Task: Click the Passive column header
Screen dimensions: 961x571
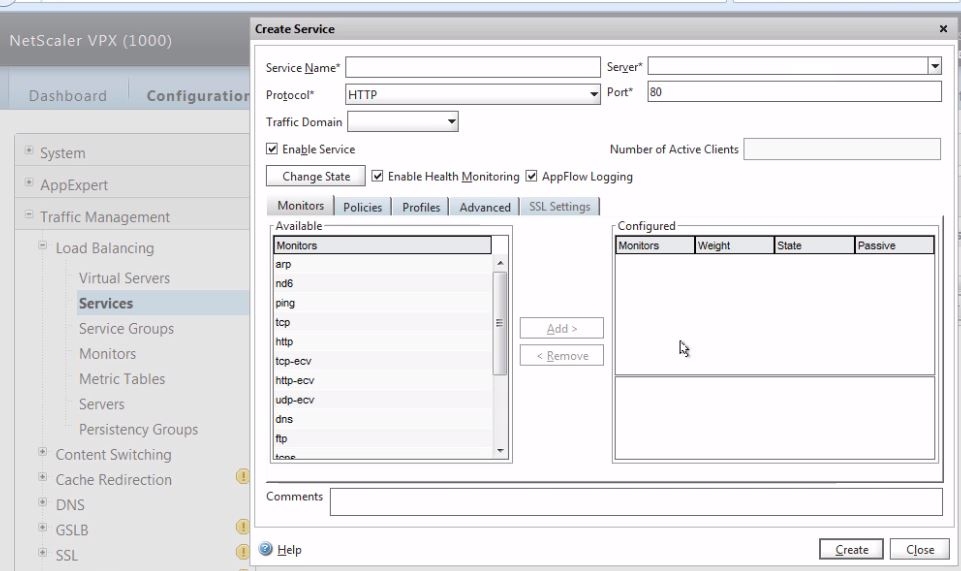Action: (x=894, y=245)
